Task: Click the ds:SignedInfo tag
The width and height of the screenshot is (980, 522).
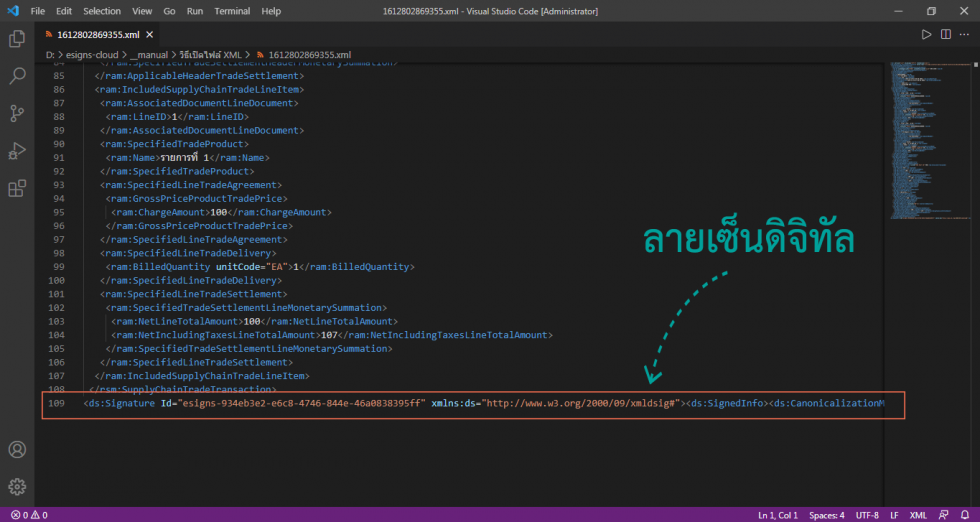Action: click(728, 403)
